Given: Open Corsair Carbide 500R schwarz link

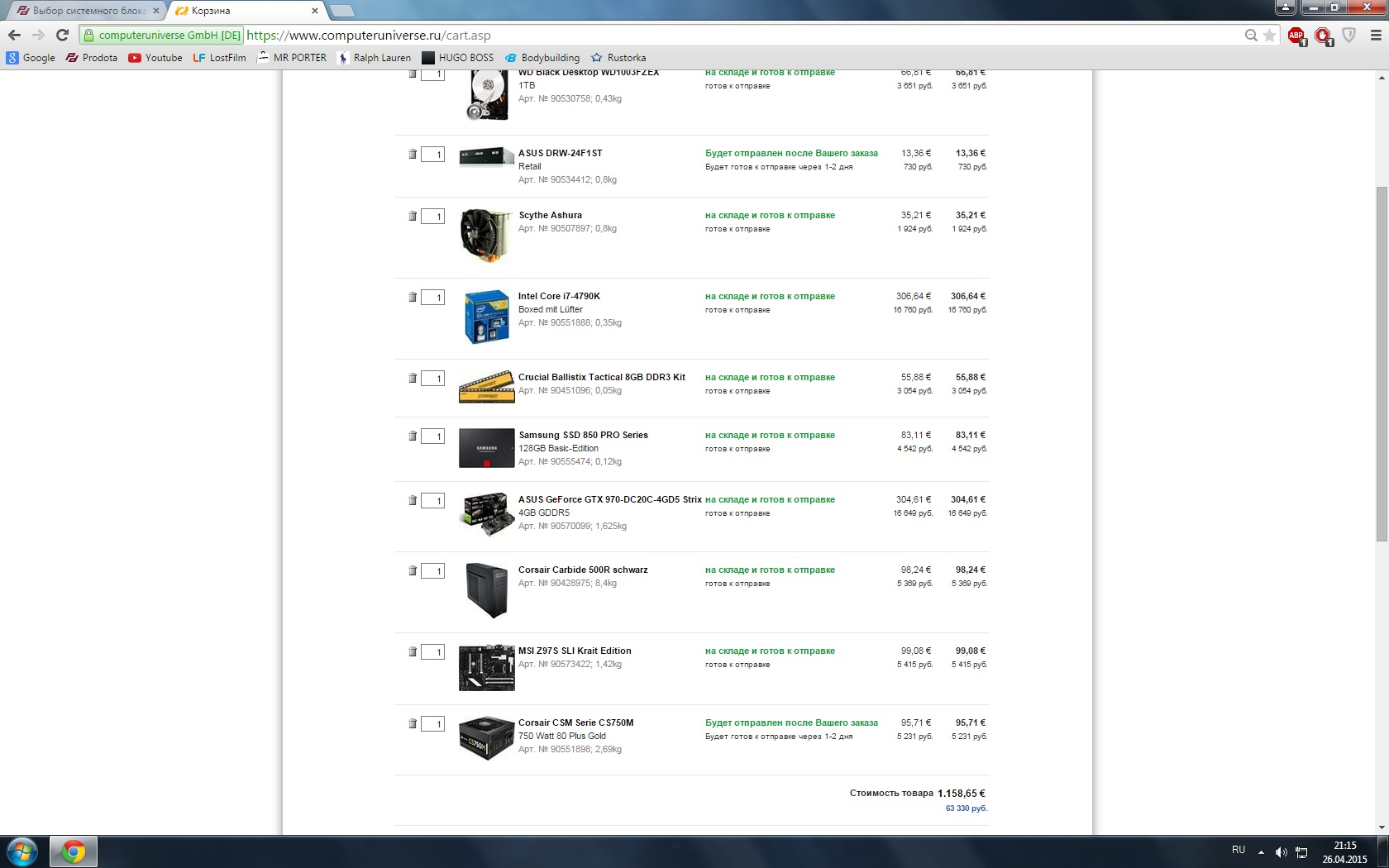Looking at the screenshot, I should coord(583,570).
